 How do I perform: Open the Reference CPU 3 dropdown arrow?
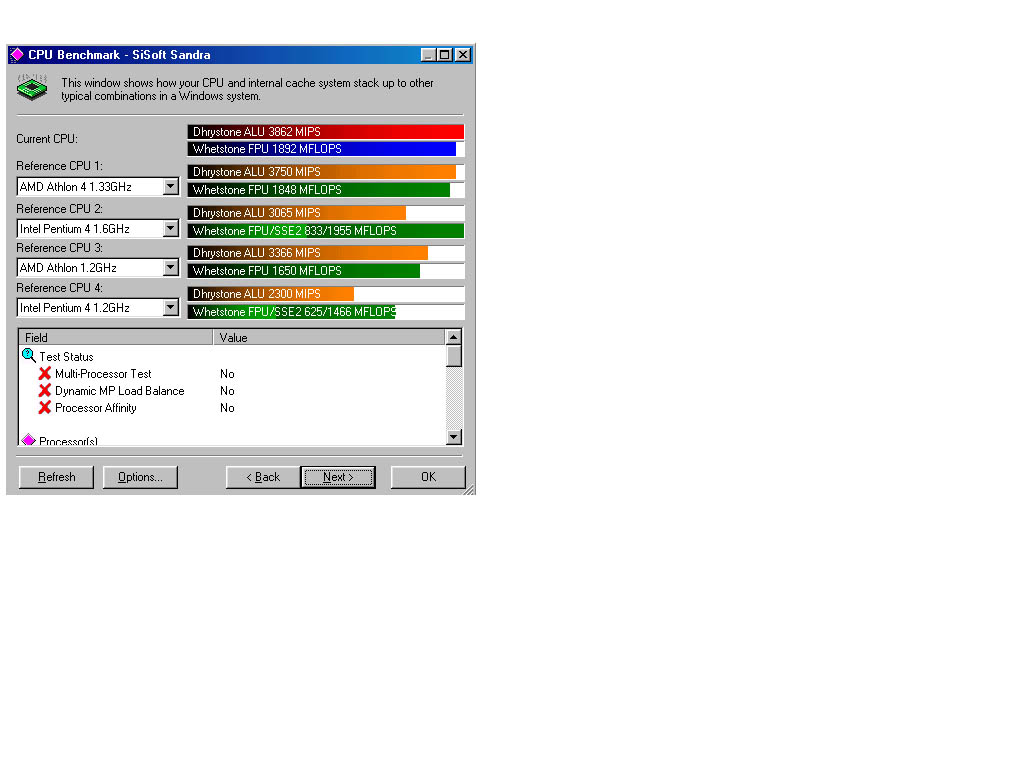pos(170,268)
